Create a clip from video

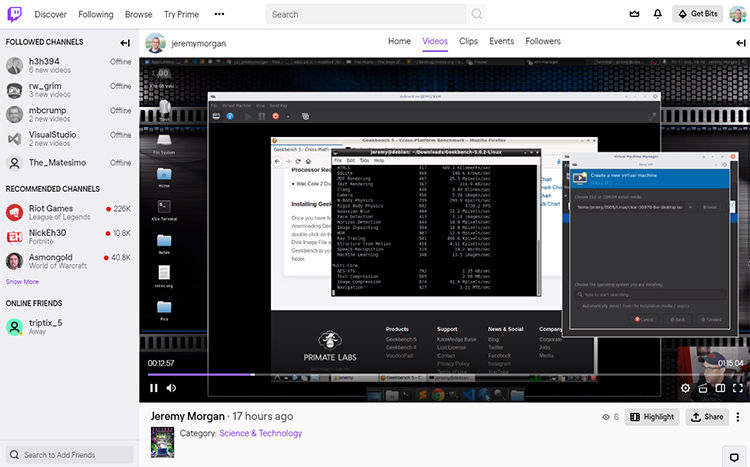[x=703, y=388]
